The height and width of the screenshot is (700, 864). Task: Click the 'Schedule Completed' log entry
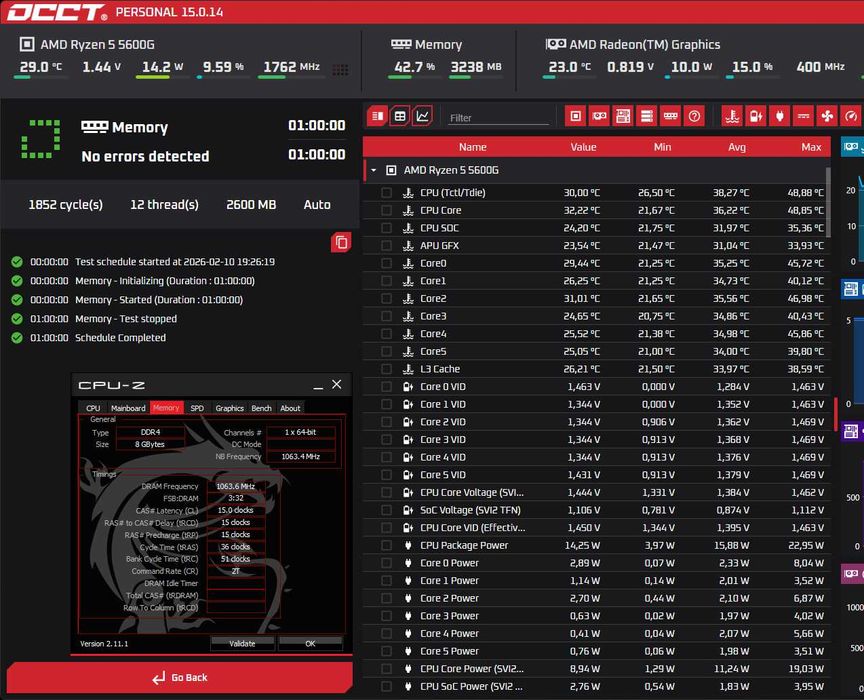tap(120, 338)
